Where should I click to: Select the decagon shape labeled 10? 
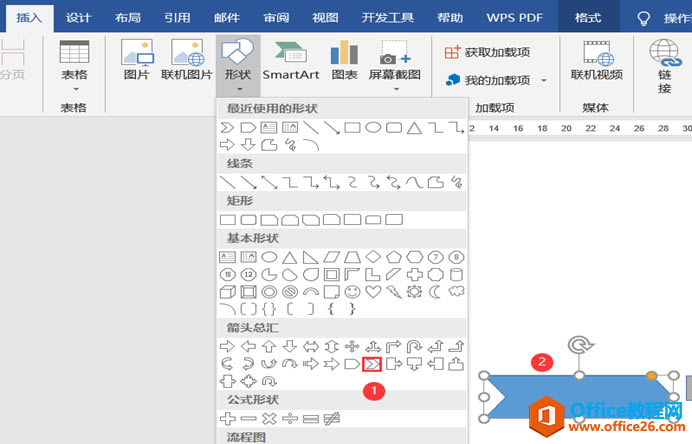tap(228, 275)
